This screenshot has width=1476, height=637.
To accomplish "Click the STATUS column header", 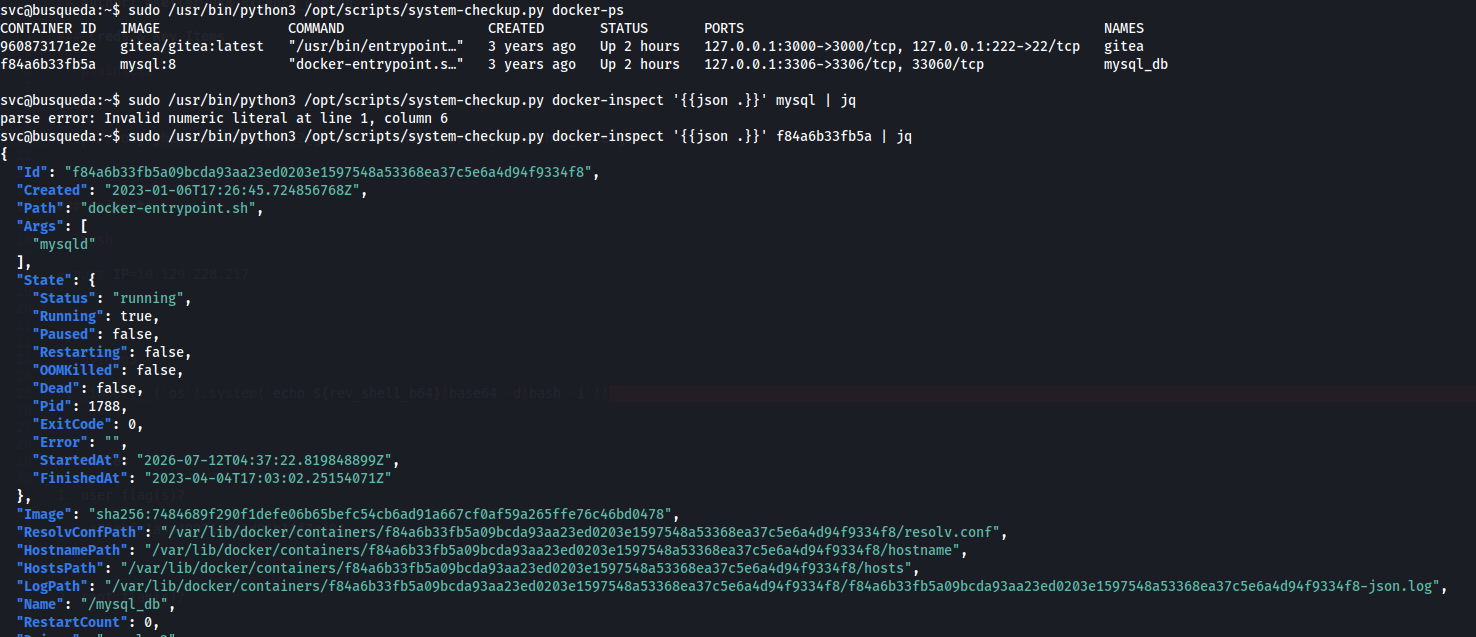I will point(624,28).
